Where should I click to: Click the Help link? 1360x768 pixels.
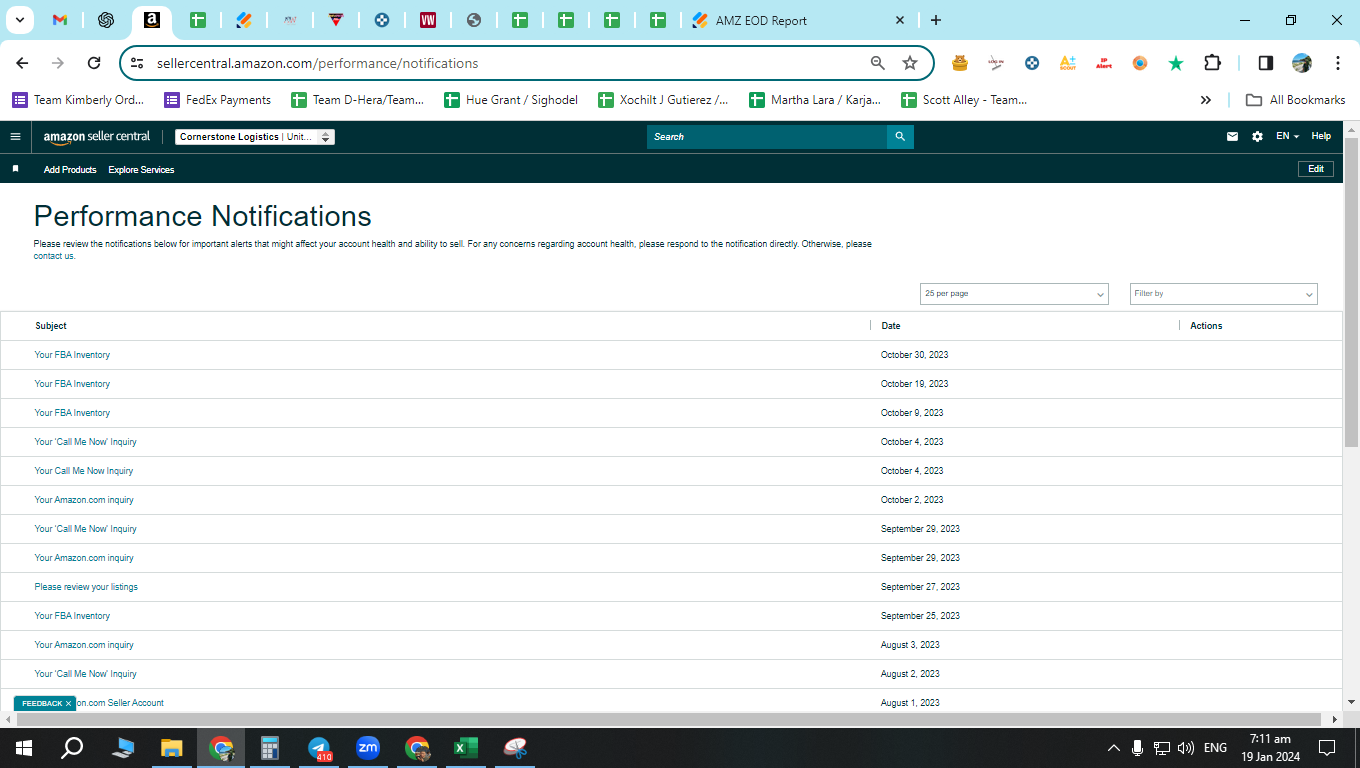(1321, 137)
